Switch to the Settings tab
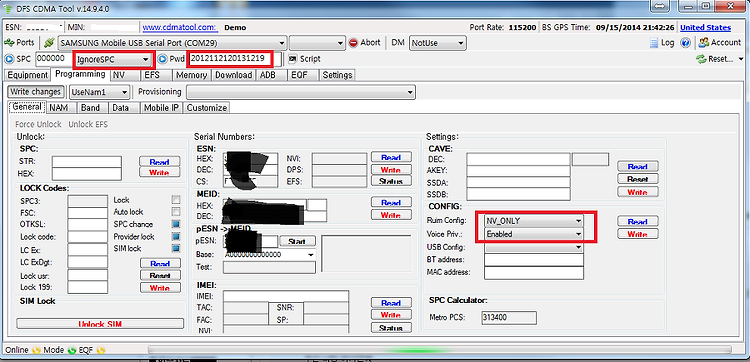The image size is (750, 362). click(337, 75)
